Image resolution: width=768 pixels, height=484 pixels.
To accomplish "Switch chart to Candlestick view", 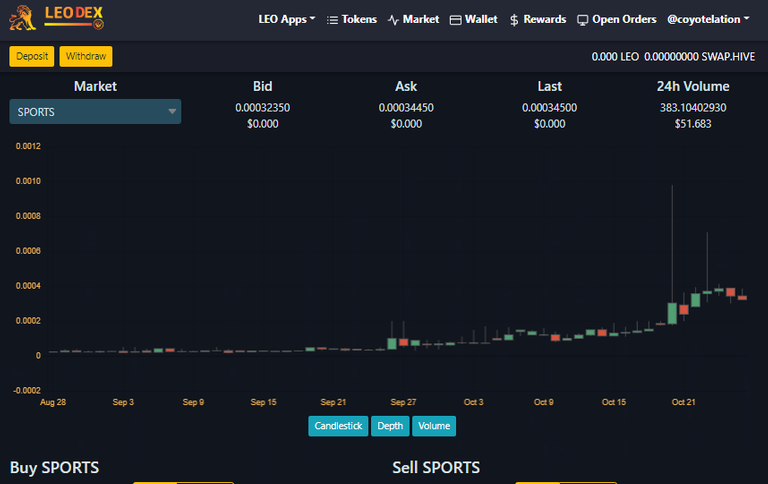I will [338, 426].
